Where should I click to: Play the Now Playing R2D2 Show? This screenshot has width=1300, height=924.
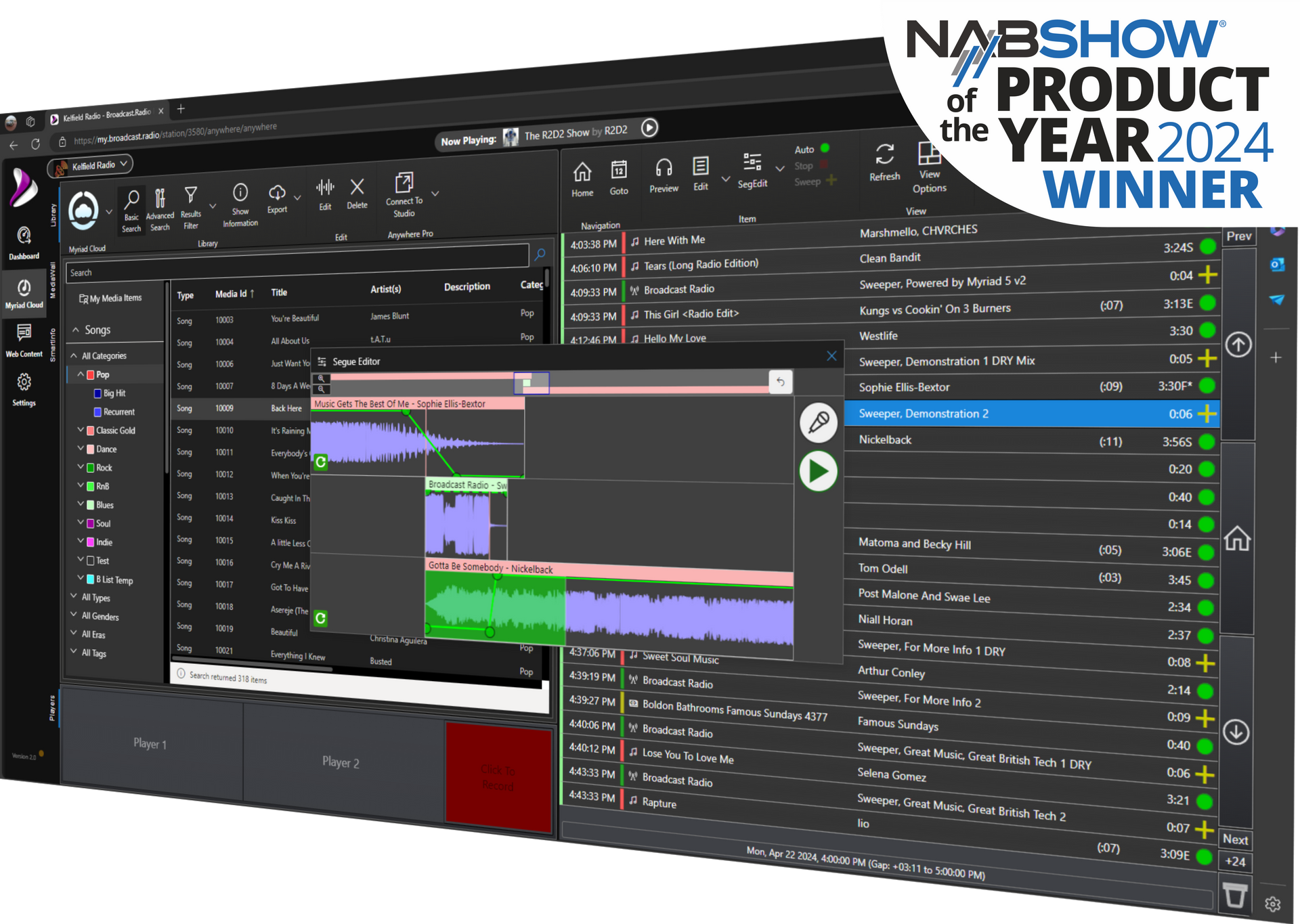coord(649,127)
